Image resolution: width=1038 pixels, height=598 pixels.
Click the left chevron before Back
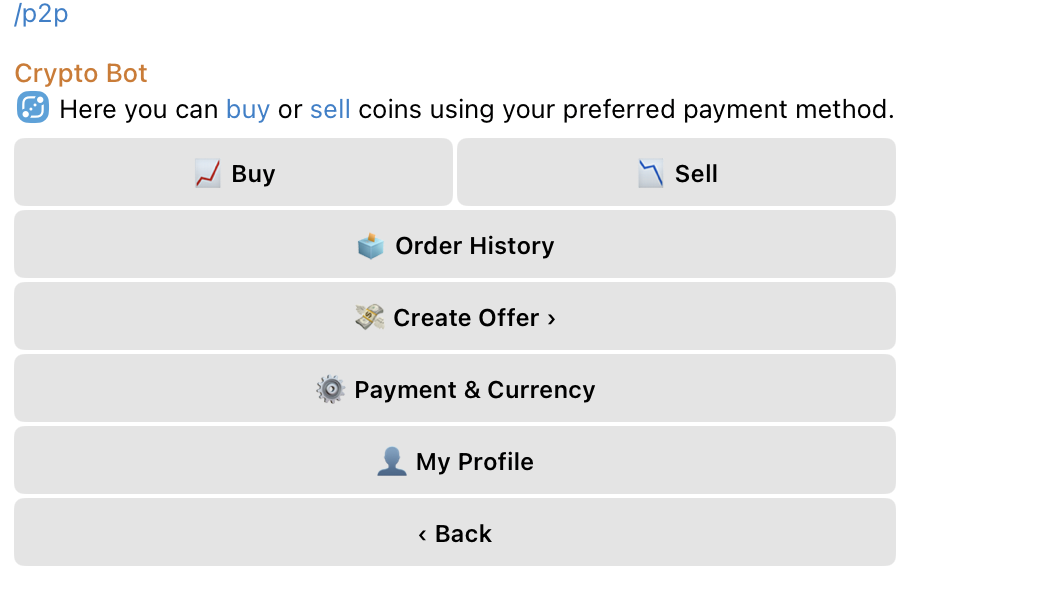(423, 535)
